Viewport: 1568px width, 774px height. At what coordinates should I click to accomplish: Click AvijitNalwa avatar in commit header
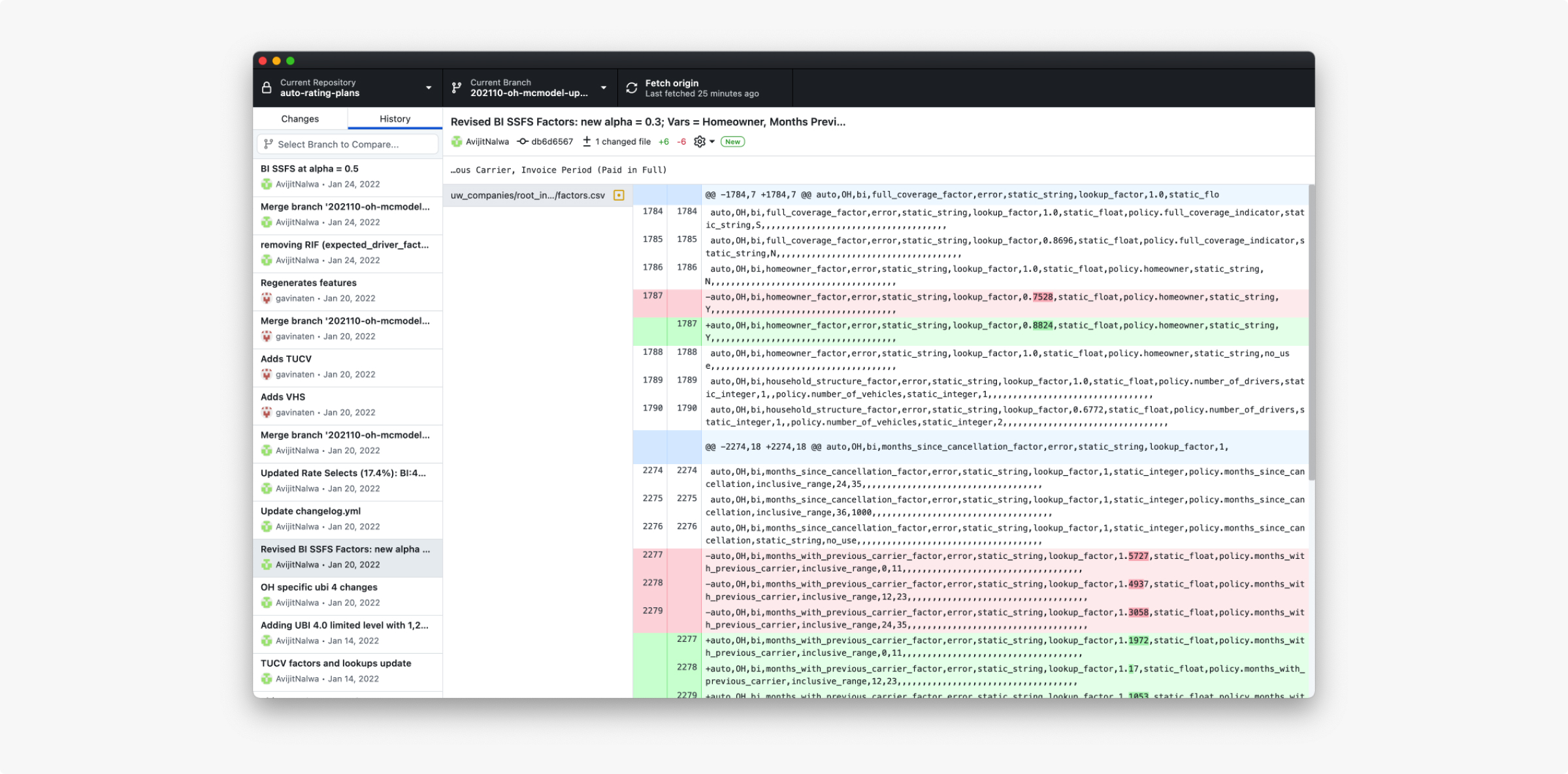click(x=457, y=142)
